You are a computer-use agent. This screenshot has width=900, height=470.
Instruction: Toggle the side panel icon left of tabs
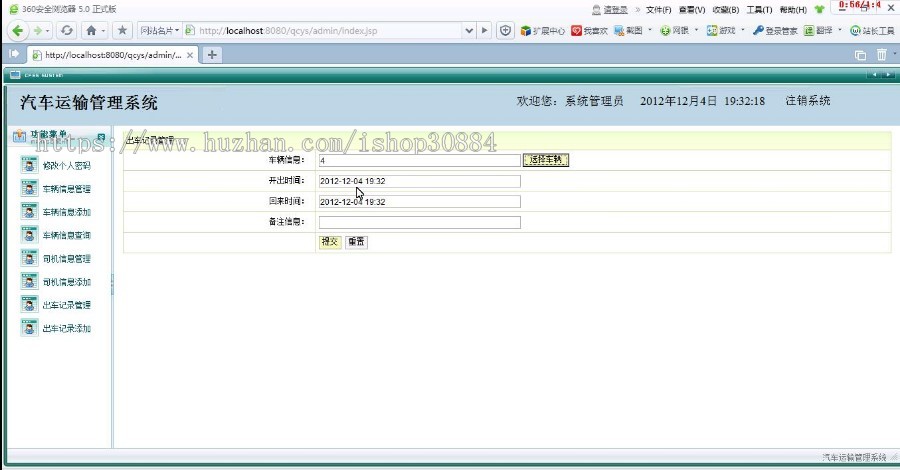point(14,54)
